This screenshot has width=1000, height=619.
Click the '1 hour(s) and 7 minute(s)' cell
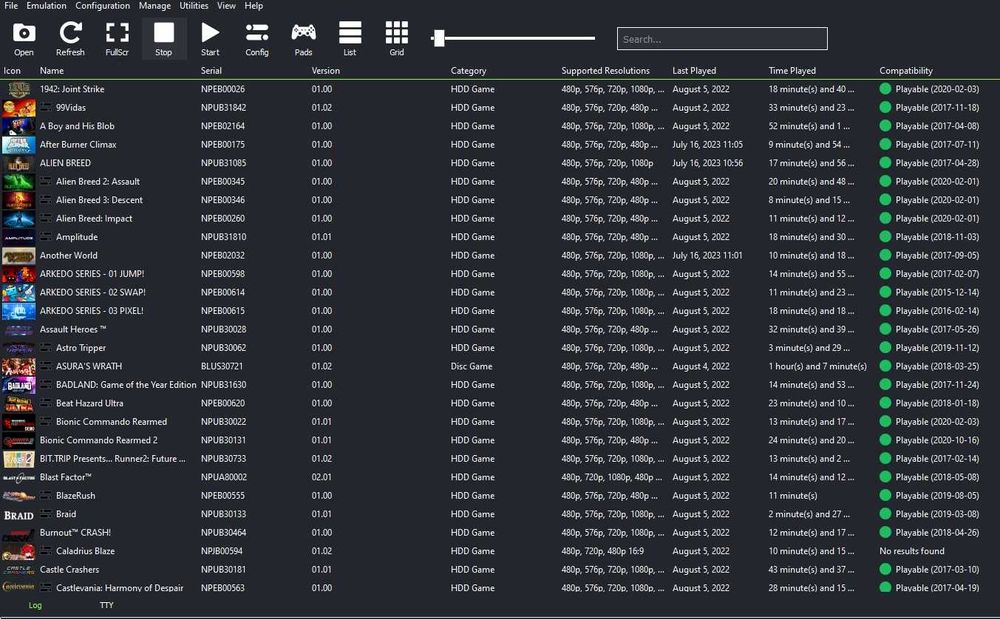tap(817, 367)
